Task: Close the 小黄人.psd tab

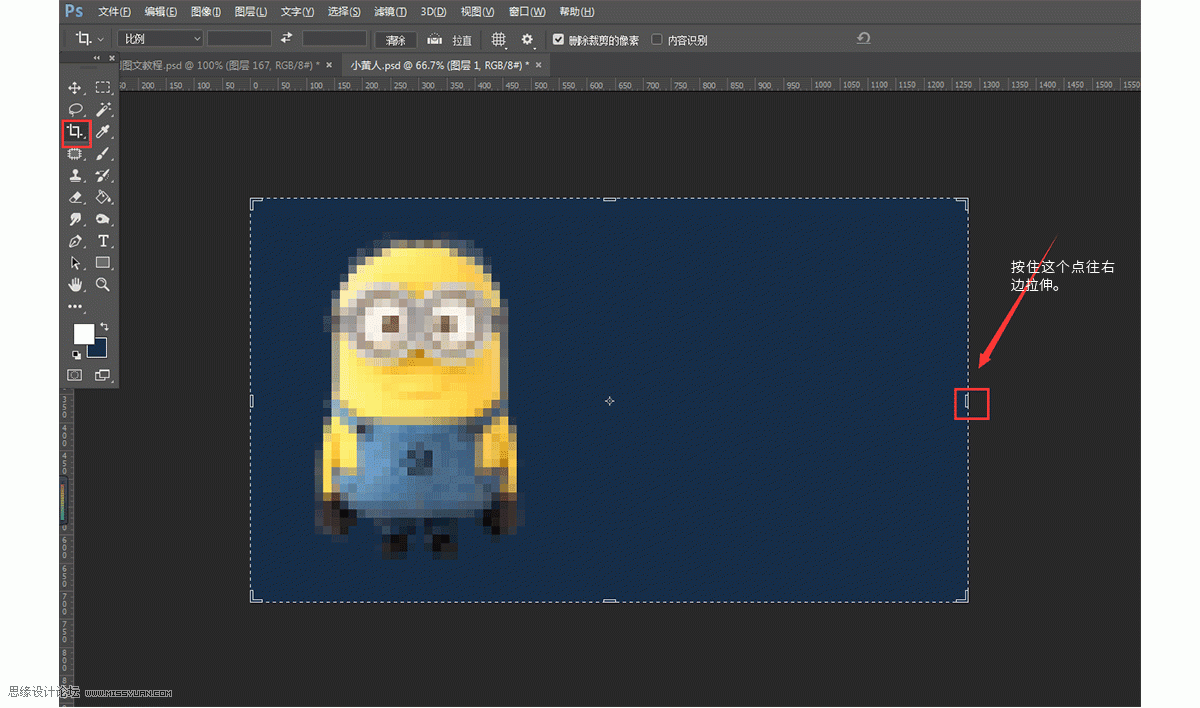Action: coord(539,65)
